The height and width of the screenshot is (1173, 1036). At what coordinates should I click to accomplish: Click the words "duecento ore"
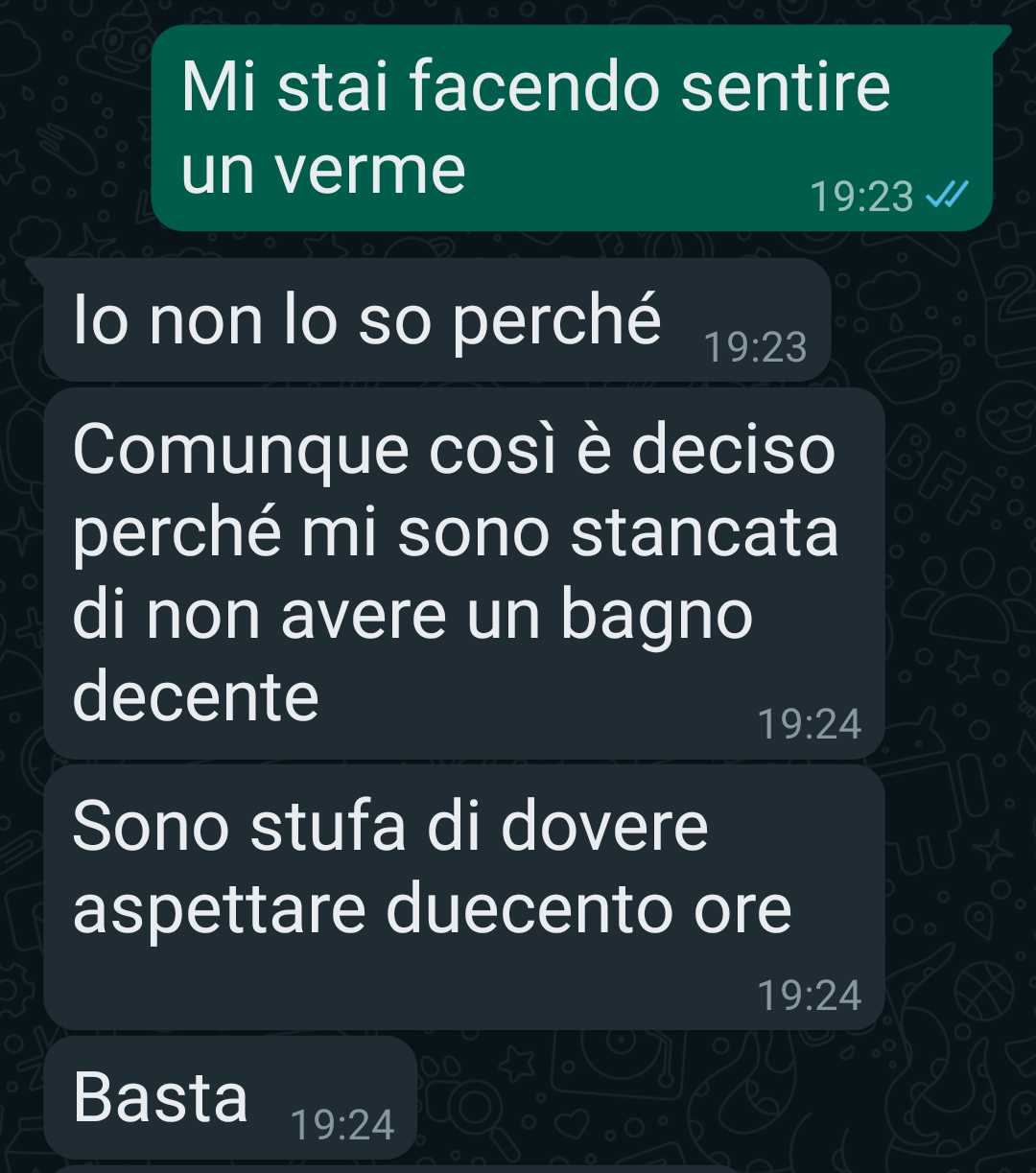point(589,908)
